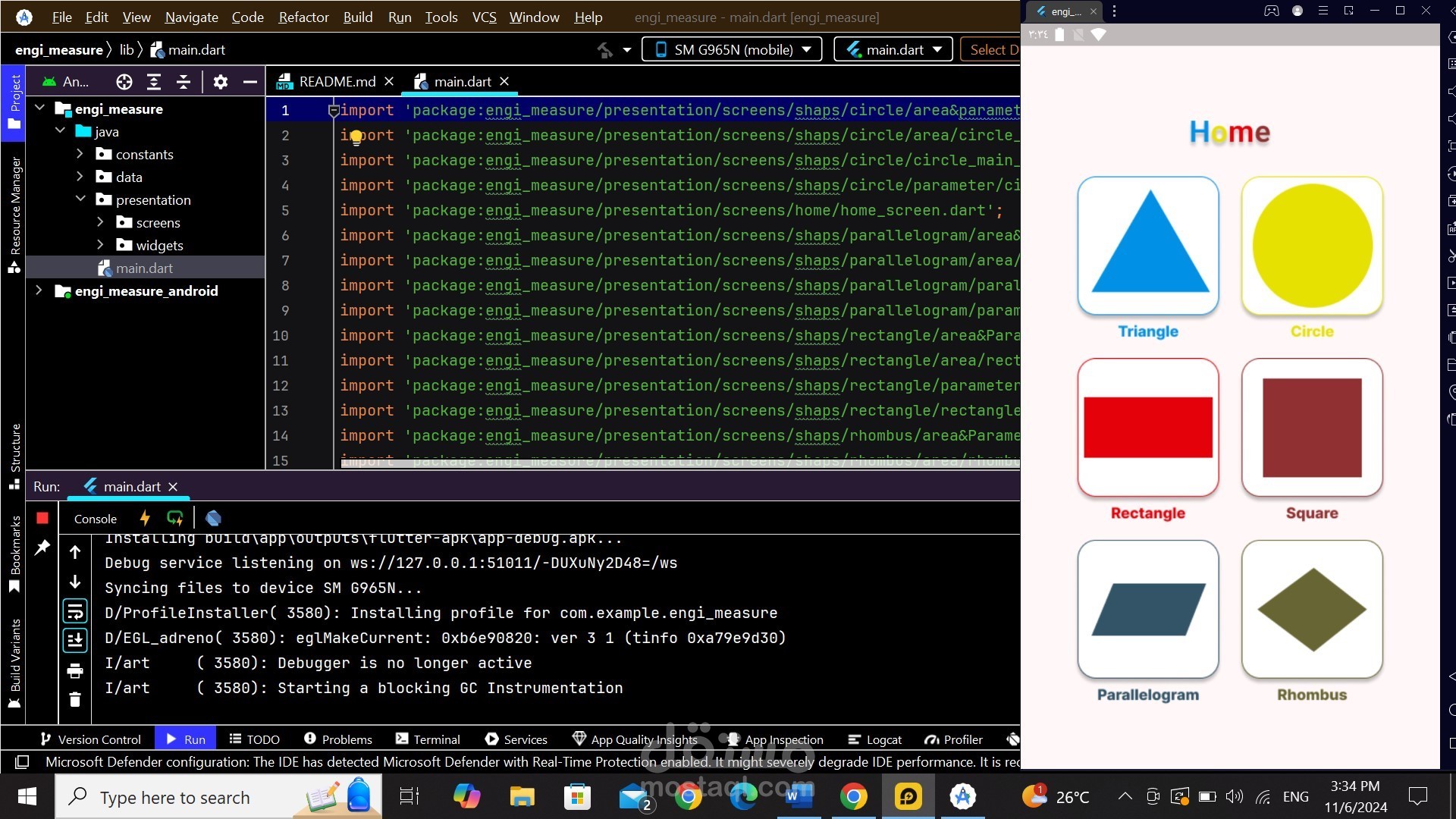Click the Flutter Hot Reload lightning icon
Screen dimensions: 1456x819
pyautogui.click(x=145, y=518)
